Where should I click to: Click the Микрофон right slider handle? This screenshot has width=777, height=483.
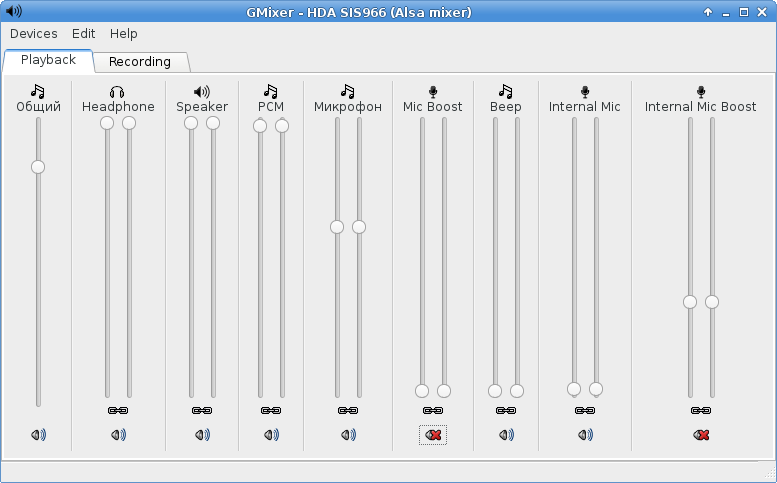click(x=359, y=227)
